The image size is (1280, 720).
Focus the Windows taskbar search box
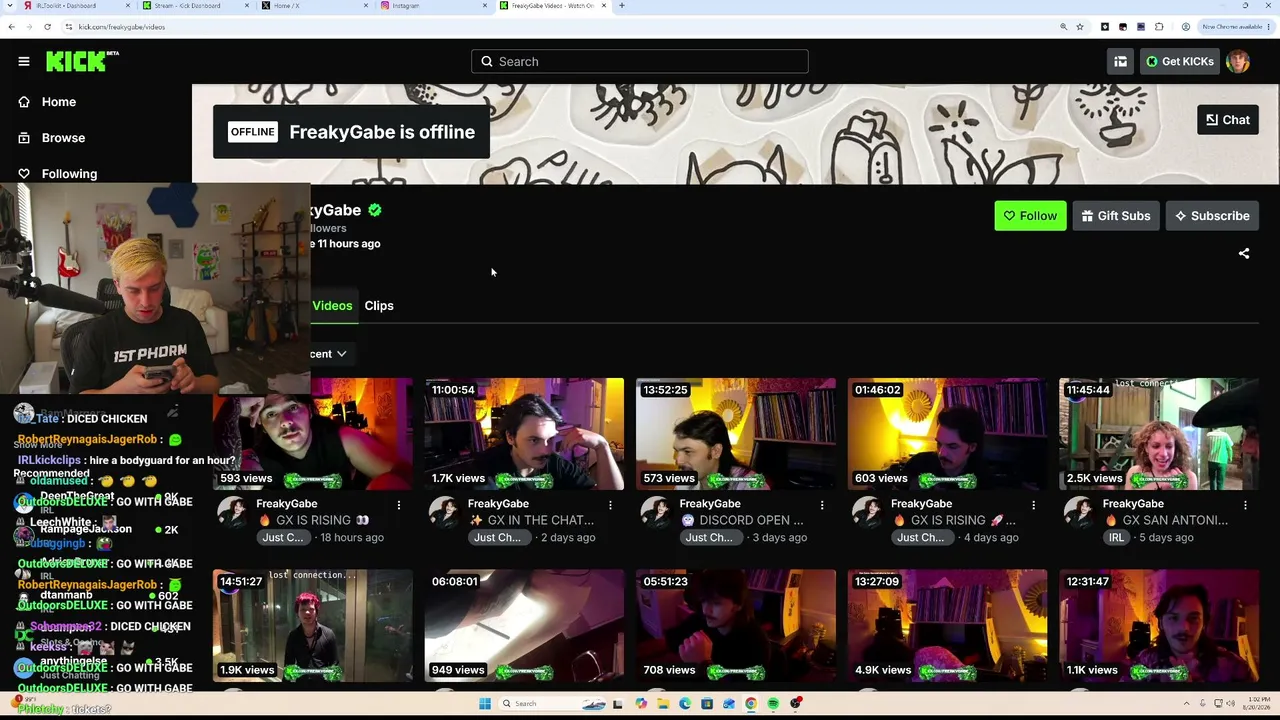[552, 704]
